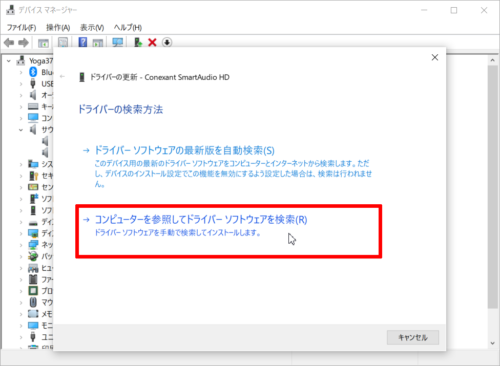
Task: Click the Properties toolbar icon
Action: (x=63, y=43)
